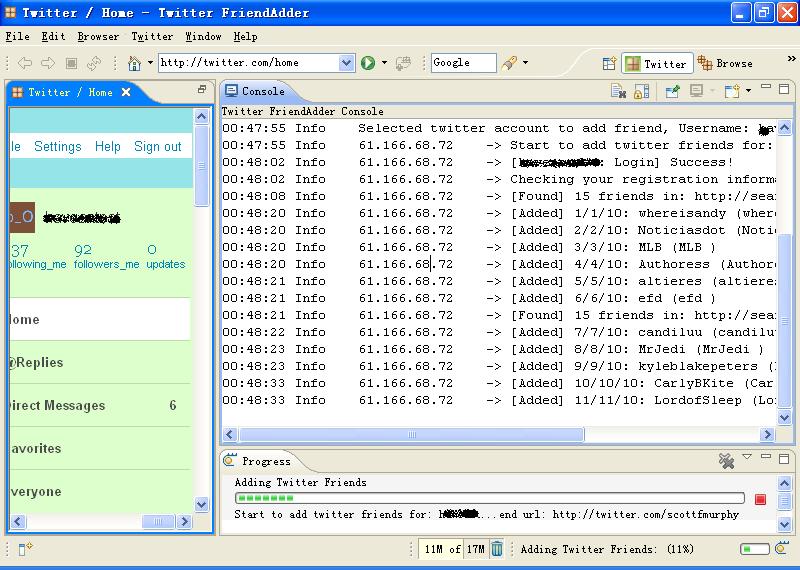Screen dimensions: 800x570
Task: Stop the Adding Twitter Friends job
Action: pyautogui.click(x=760, y=499)
